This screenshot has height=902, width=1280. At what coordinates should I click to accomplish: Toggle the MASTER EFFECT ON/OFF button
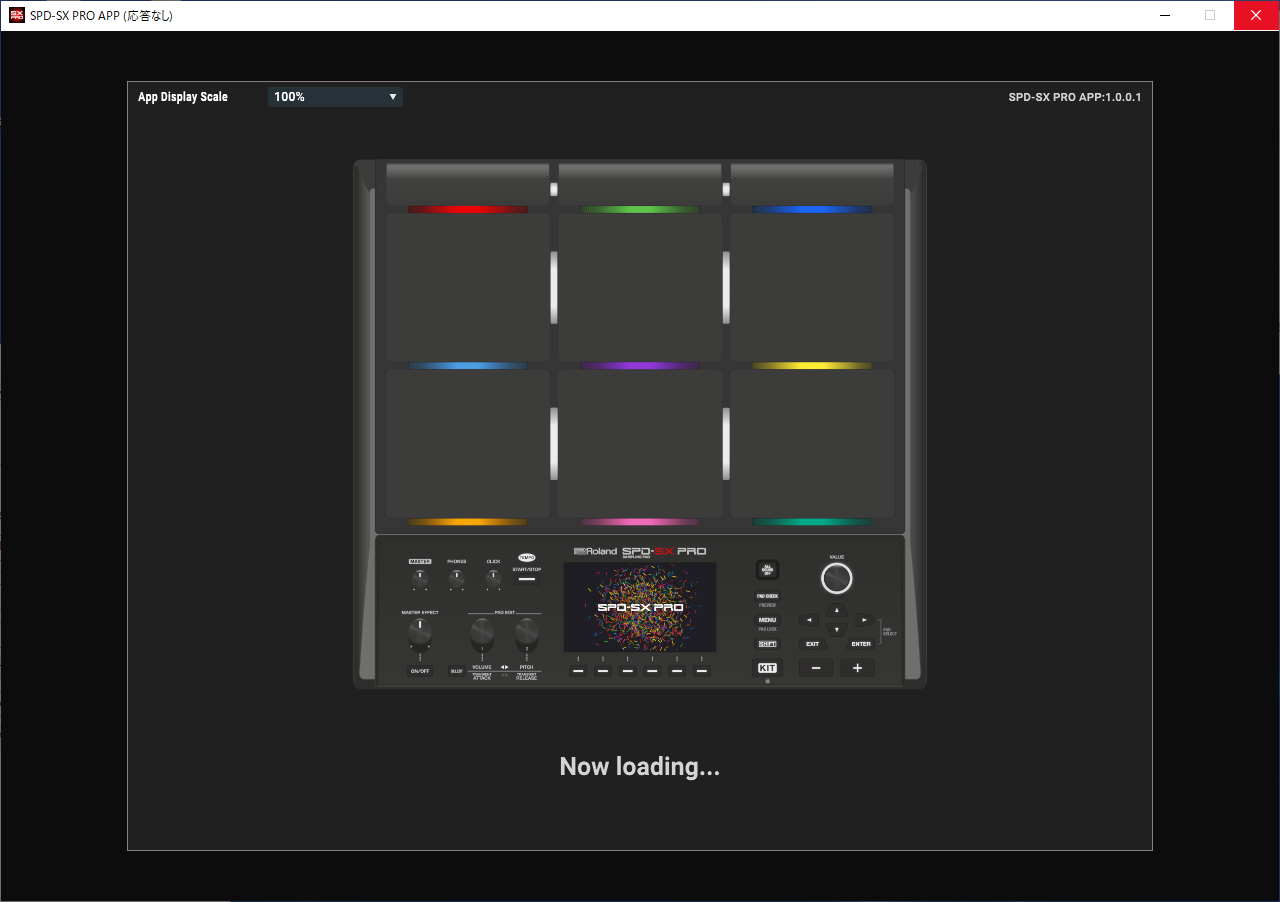point(420,671)
